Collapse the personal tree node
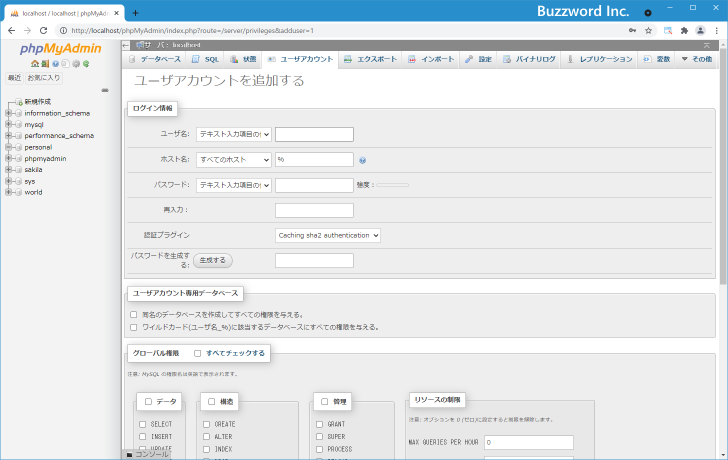Image resolution: width=728 pixels, height=460 pixels. tap(8, 147)
